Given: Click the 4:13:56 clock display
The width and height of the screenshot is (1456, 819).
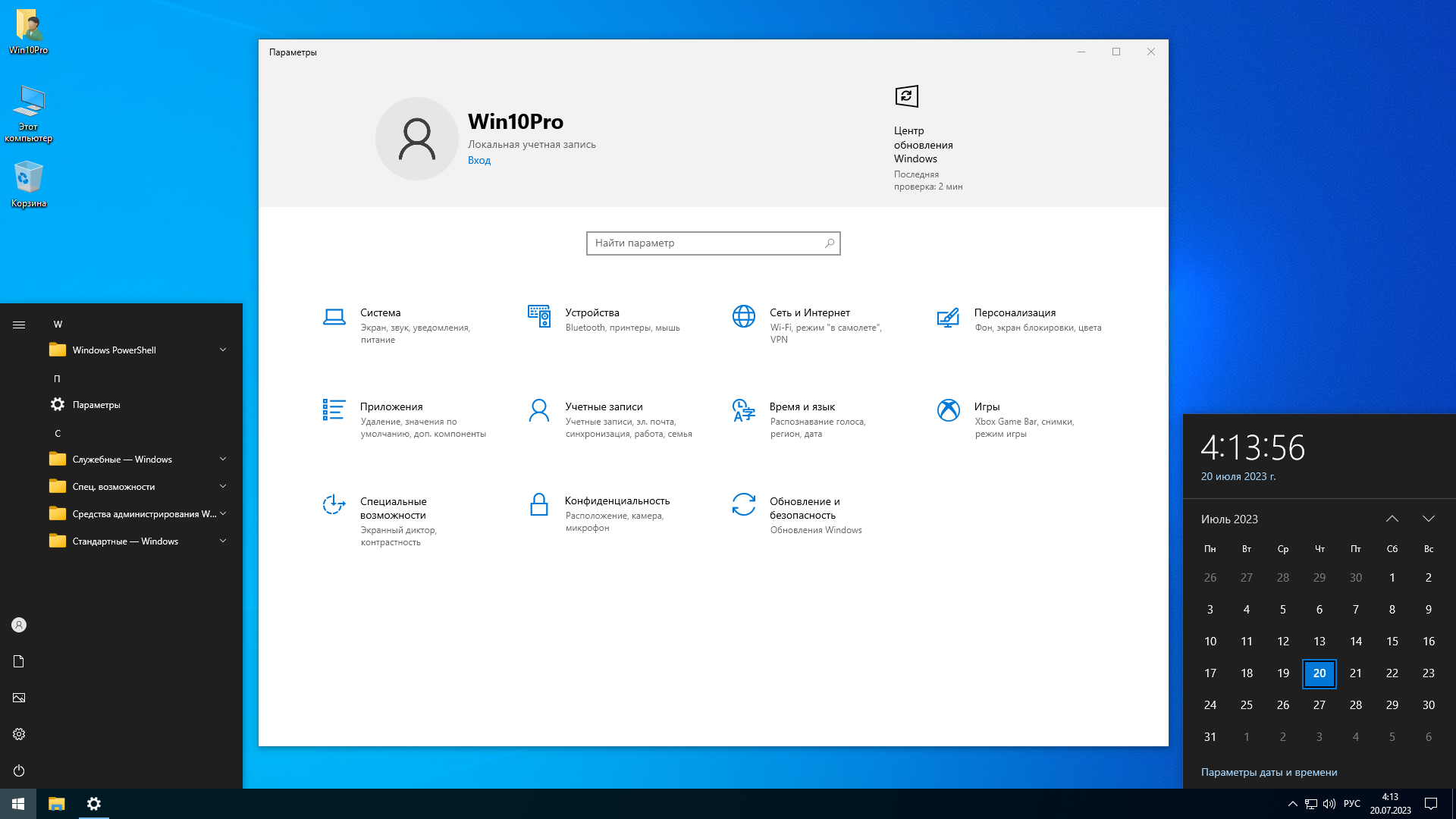Looking at the screenshot, I should click(1253, 447).
